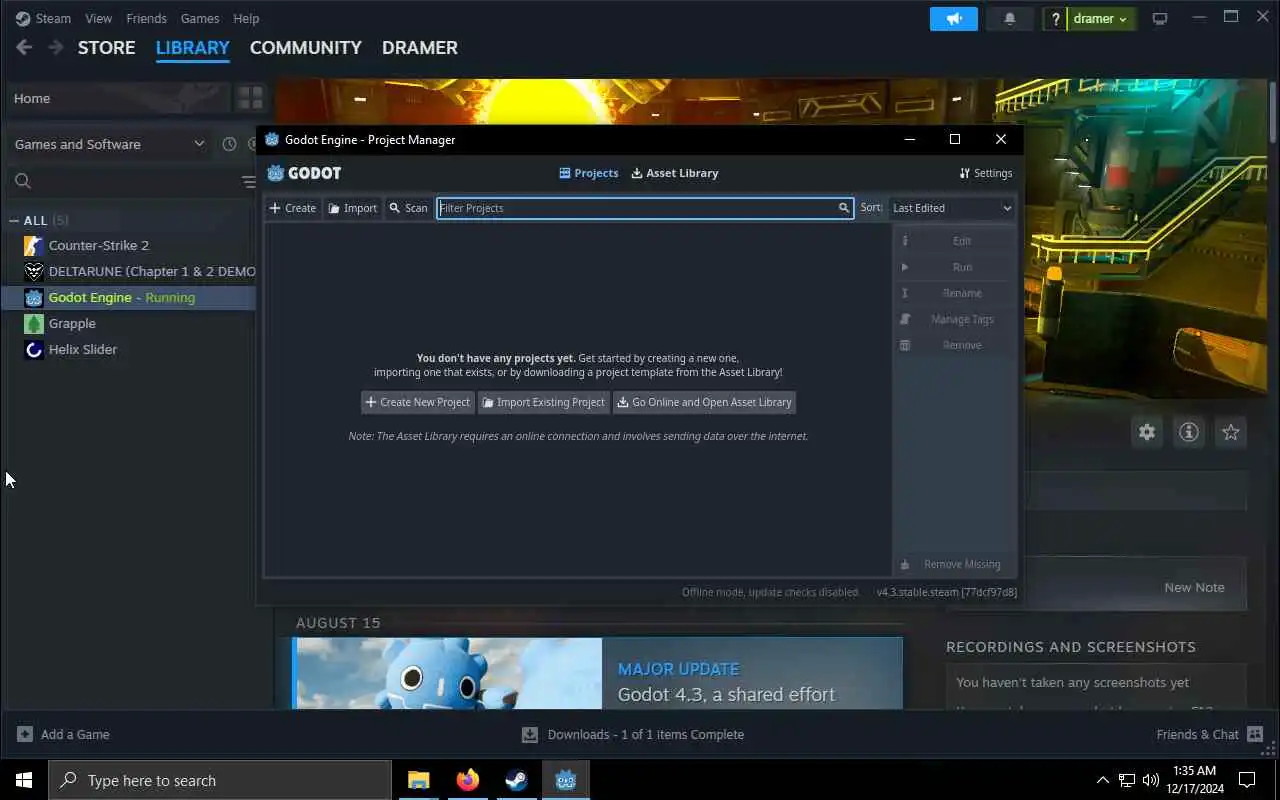Click Add a Game plus icon
Screen dimensions: 1280x800
pos(25,734)
